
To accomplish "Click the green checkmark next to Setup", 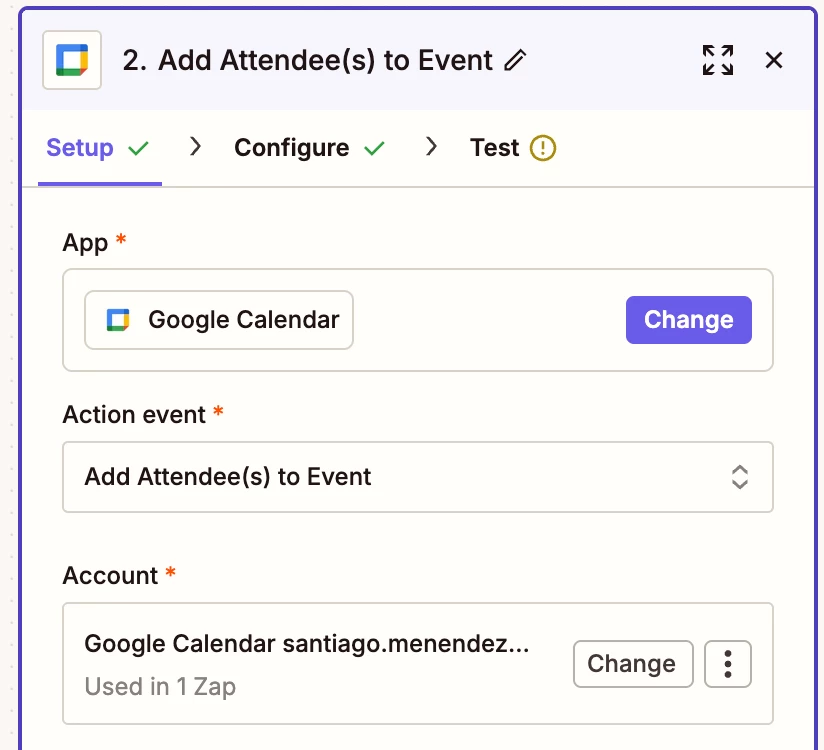I will click(139, 148).
